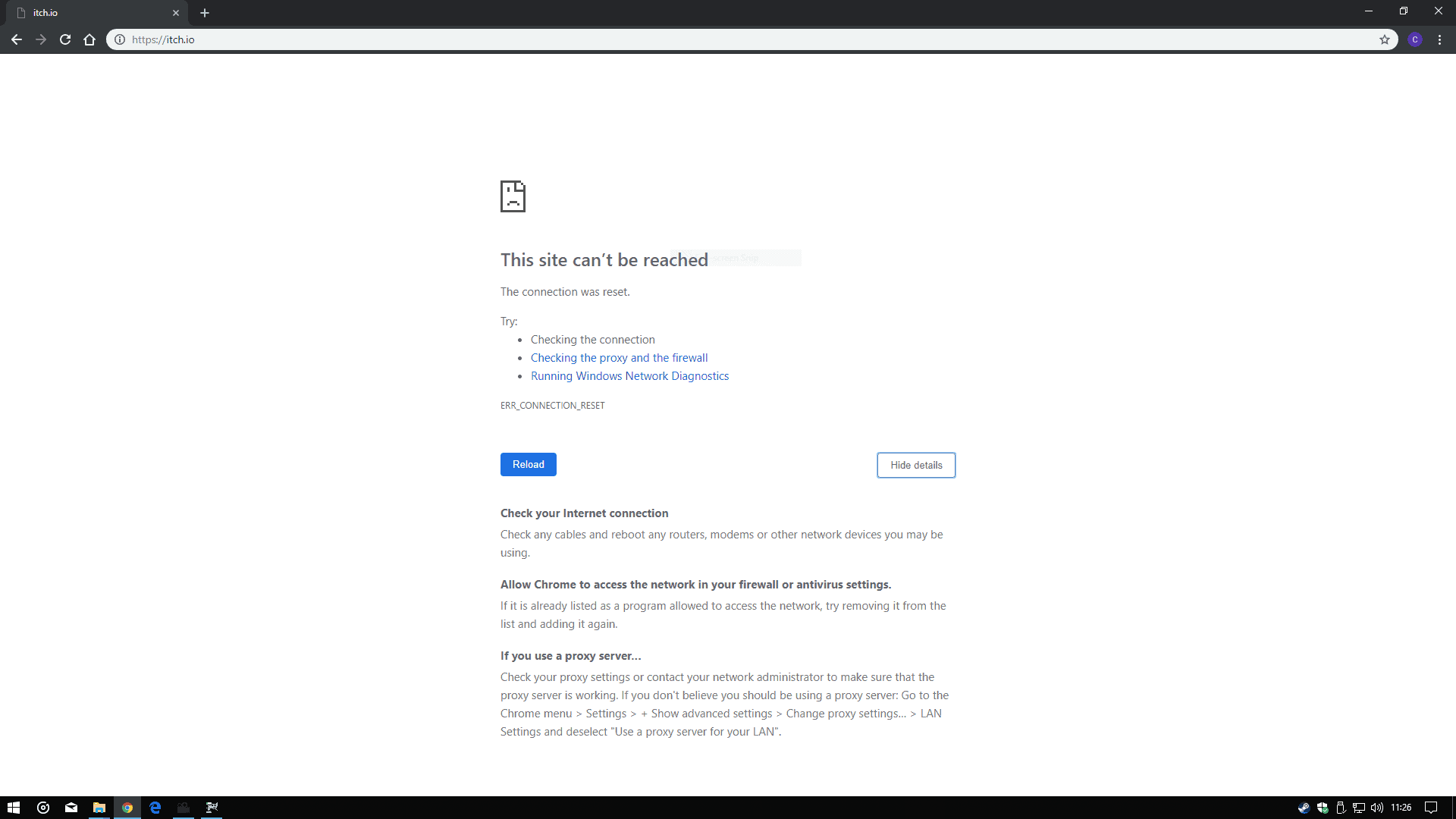Click the Reload button to retry

(x=528, y=464)
